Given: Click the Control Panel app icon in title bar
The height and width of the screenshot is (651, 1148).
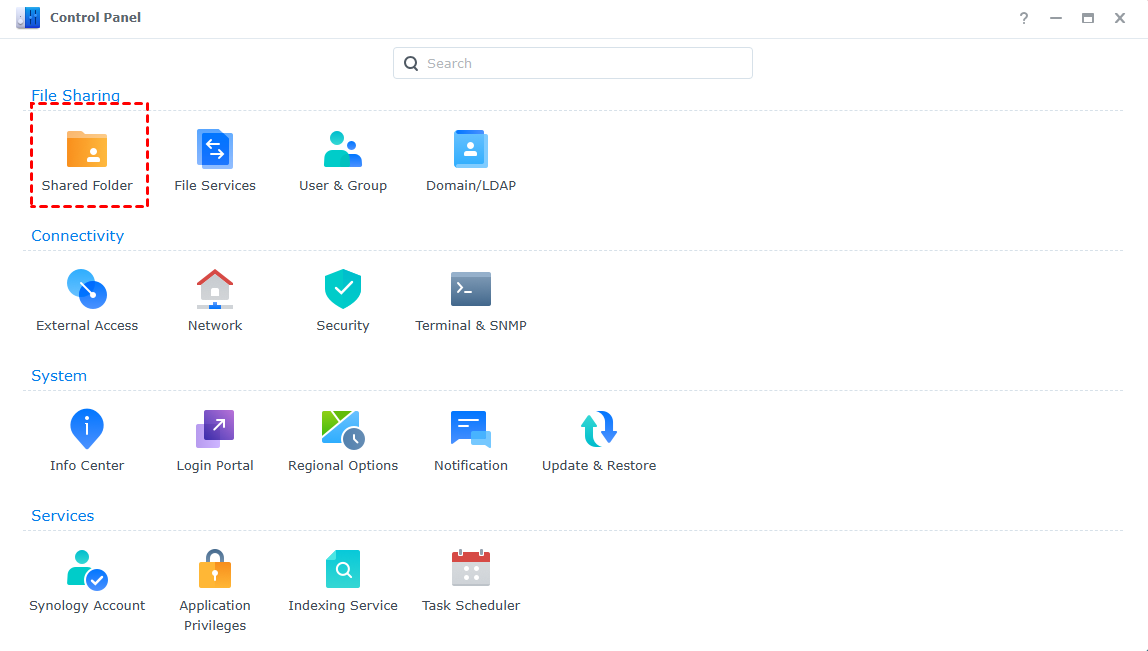Looking at the screenshot, I should click(28, 18).
